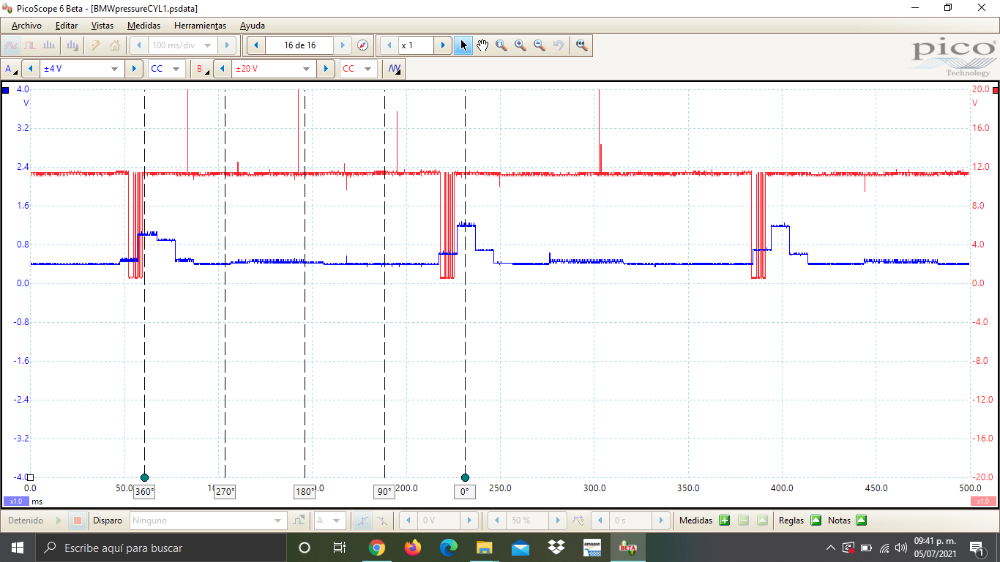Open the Herramientas menu
Viewport: 1000px width, 562px height.
200,25
